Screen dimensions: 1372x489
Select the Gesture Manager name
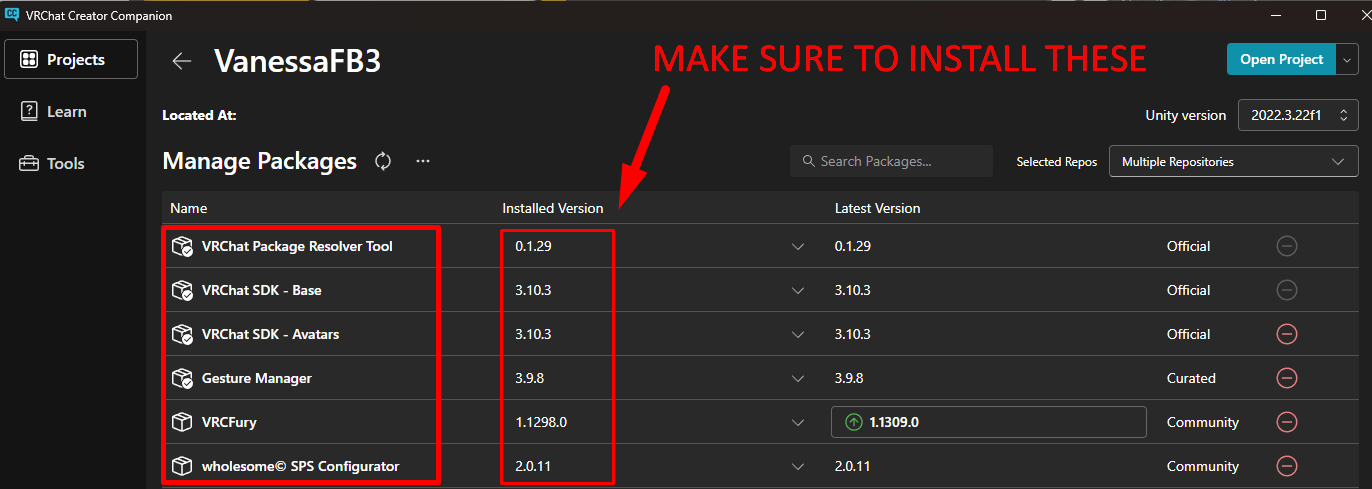256,378
